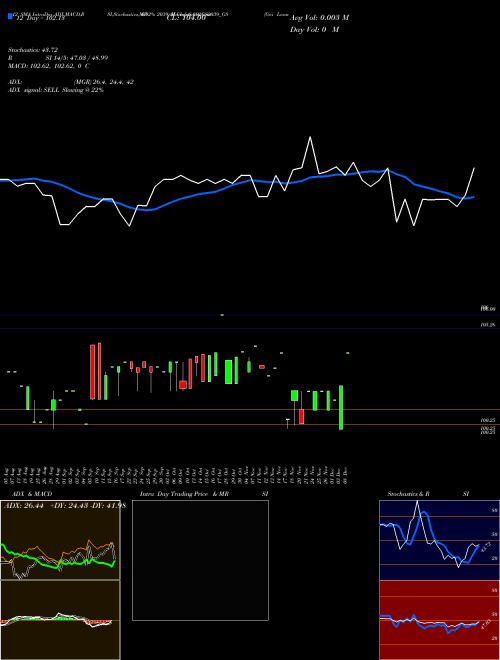Click the tall red candlestick pair in September

click(x=96, y=371)
